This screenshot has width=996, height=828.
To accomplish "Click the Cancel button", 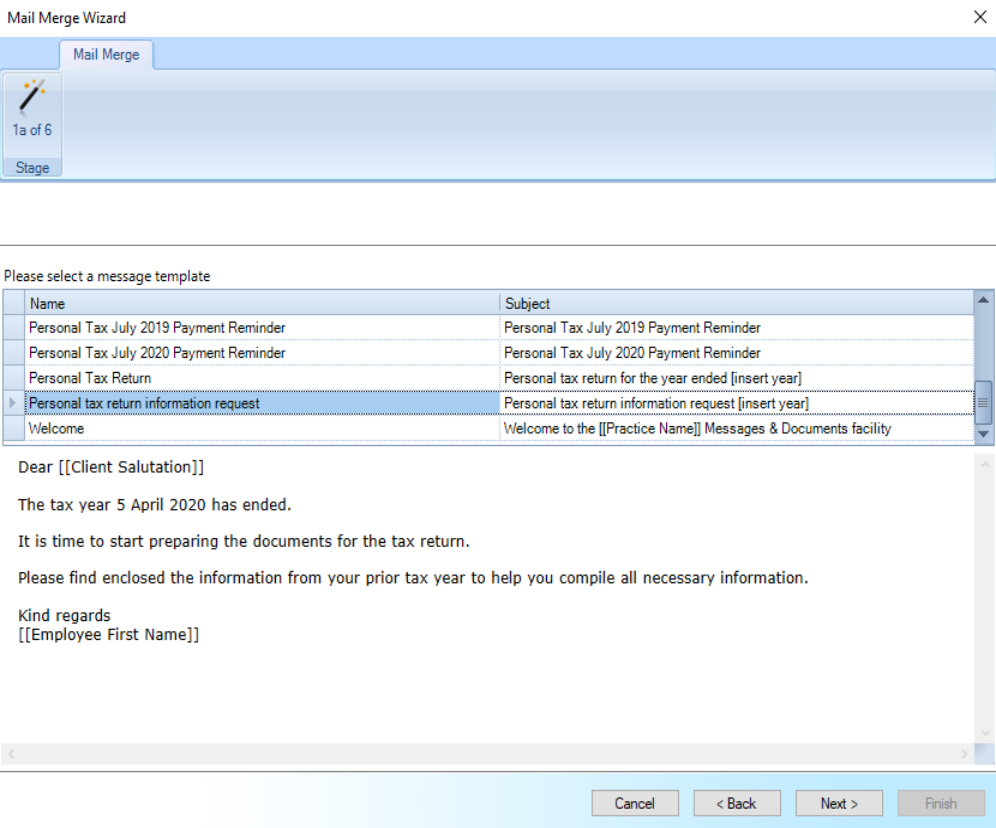I will [635, 803].
